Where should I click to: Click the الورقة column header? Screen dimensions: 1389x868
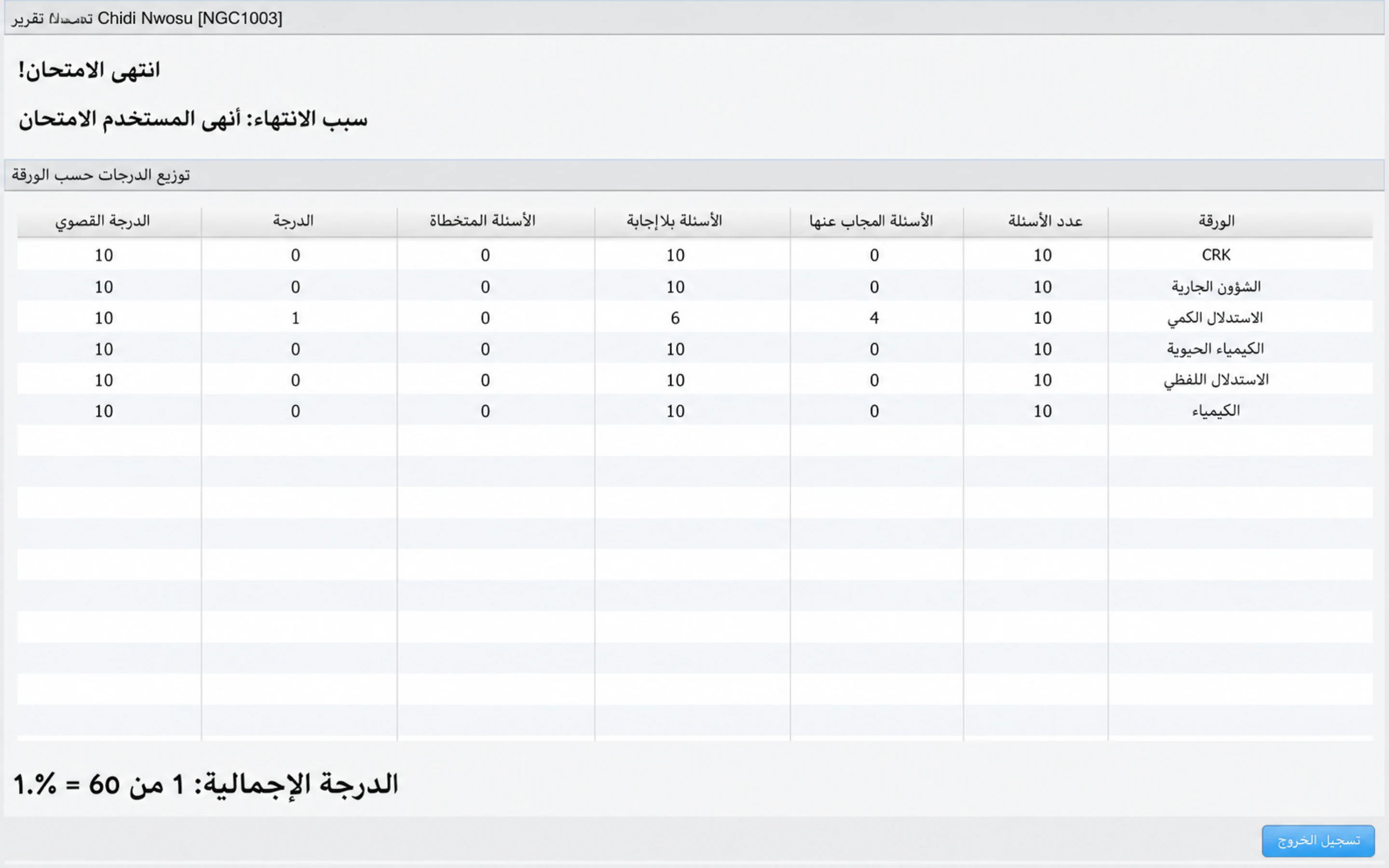1240,222
